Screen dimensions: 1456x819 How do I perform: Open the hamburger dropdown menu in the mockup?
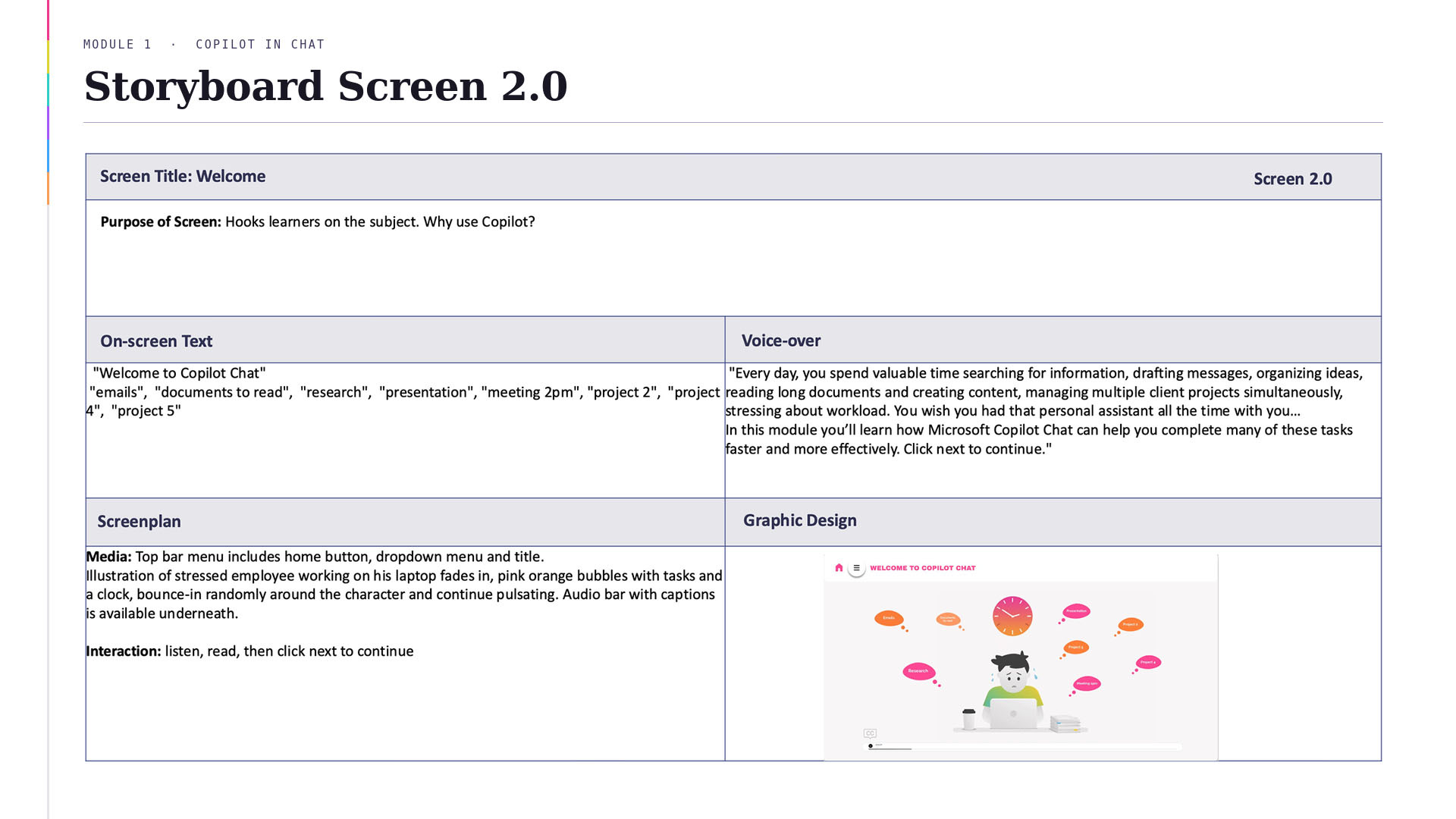[x=856, y=568]
